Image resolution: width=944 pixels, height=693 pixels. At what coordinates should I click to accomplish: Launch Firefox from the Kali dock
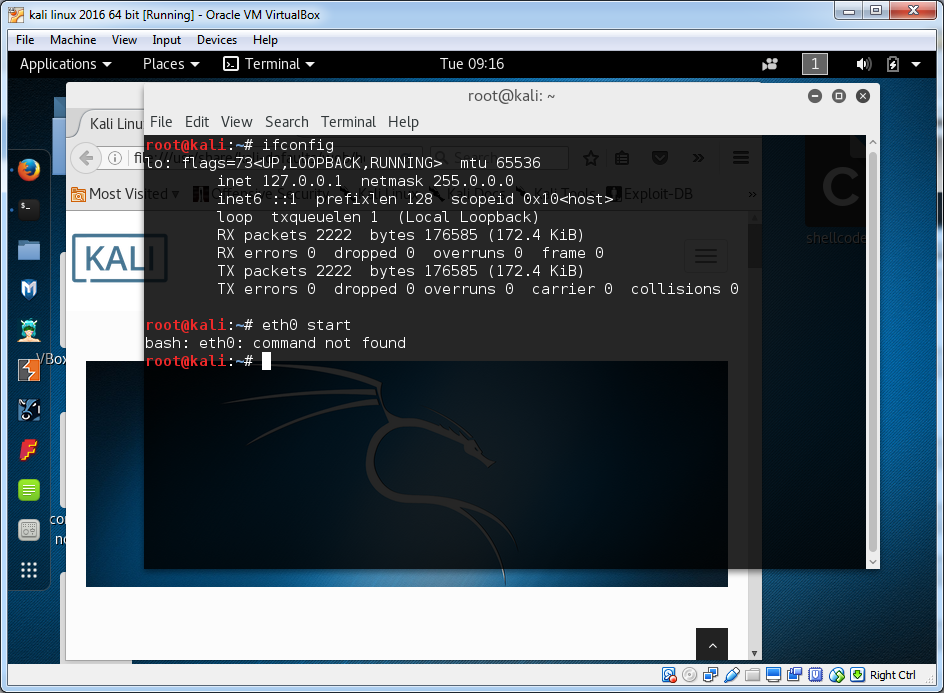pos(28,170)
